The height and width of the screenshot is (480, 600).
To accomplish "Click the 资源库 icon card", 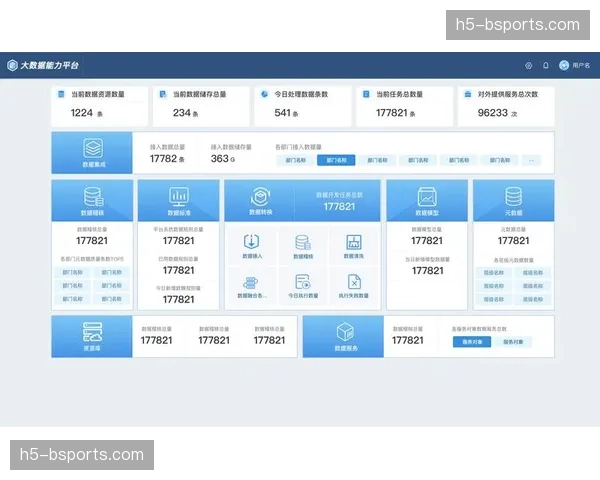I will pyautogui.click(x=91, y=335).
